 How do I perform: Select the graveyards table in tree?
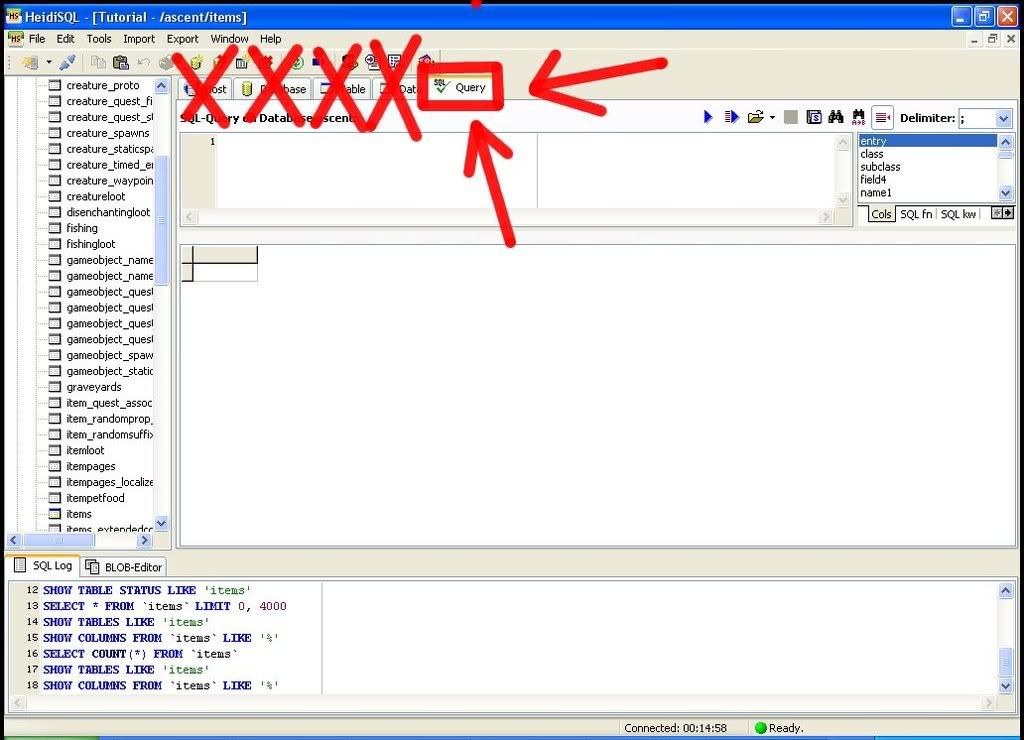(x=93, y=387)
